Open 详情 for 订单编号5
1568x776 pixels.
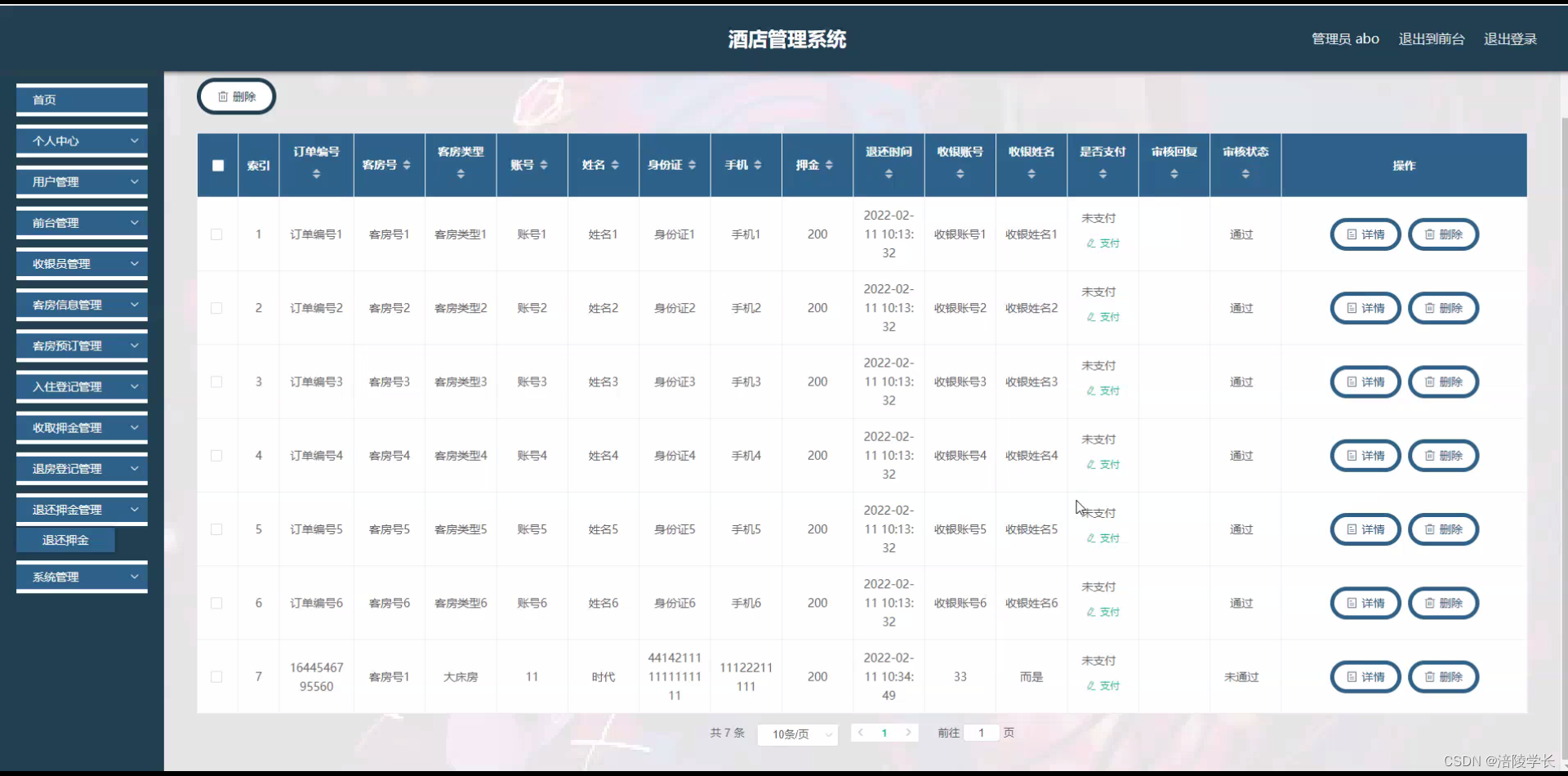[x=1365, y=529]
